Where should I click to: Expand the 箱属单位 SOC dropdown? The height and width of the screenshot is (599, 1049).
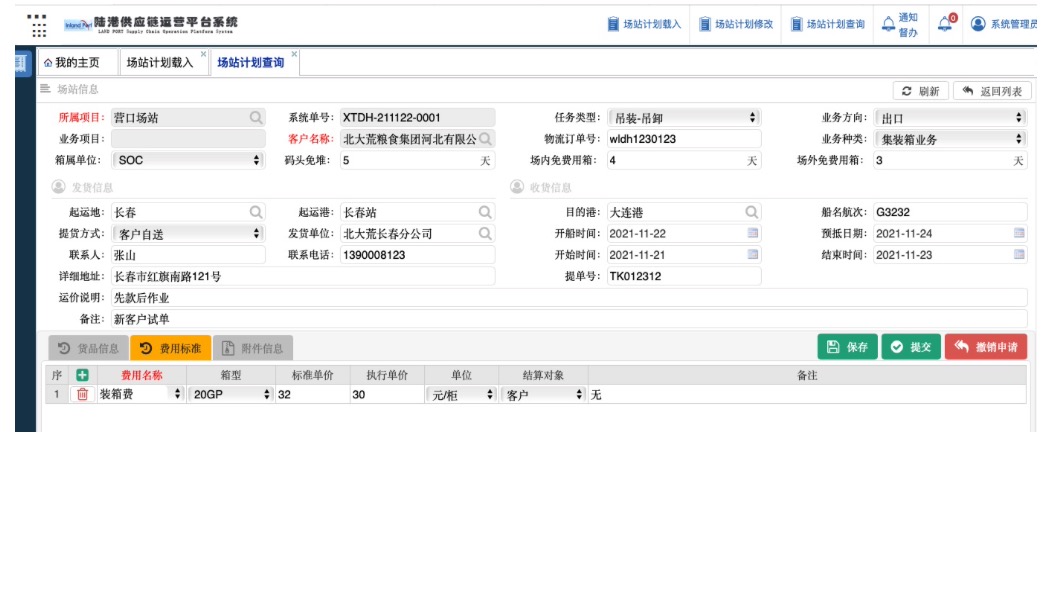pyautogui.click(x=188, y=160)
